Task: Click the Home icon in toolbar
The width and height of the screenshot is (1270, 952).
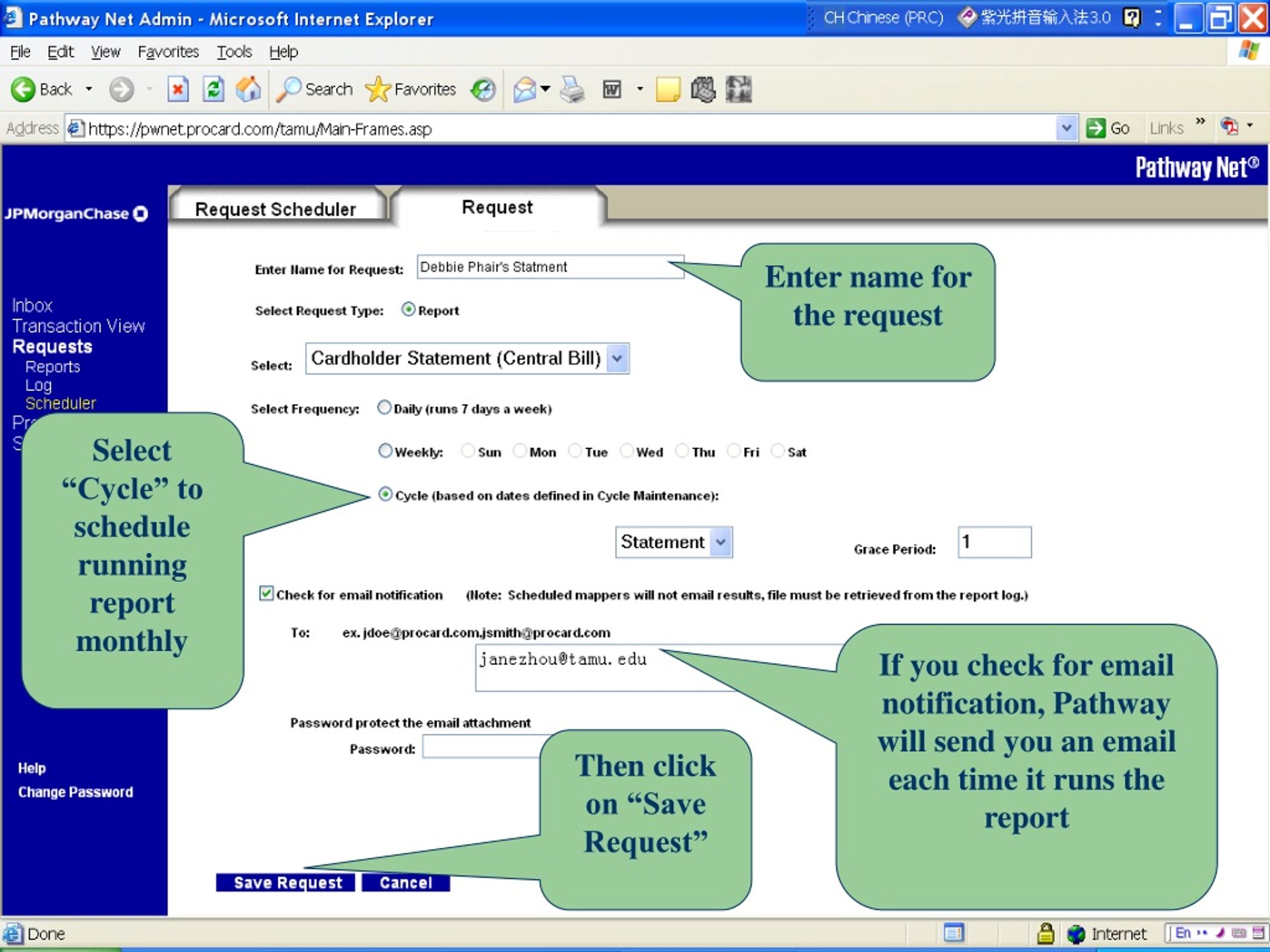Action: [x=248, y=90]
